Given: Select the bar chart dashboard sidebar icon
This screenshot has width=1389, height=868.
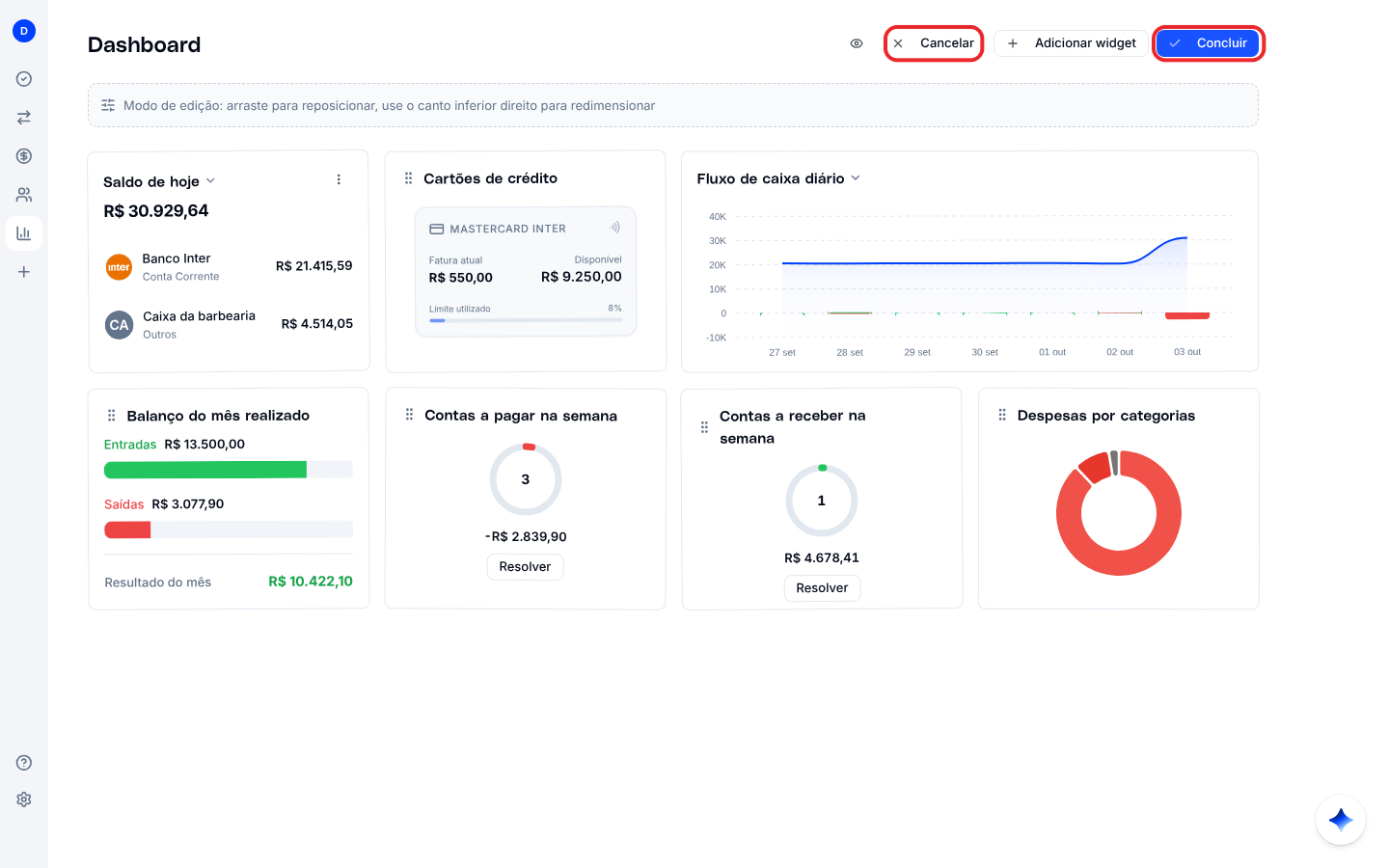Looking at the screenshot, I should click(x=24, y=233).
